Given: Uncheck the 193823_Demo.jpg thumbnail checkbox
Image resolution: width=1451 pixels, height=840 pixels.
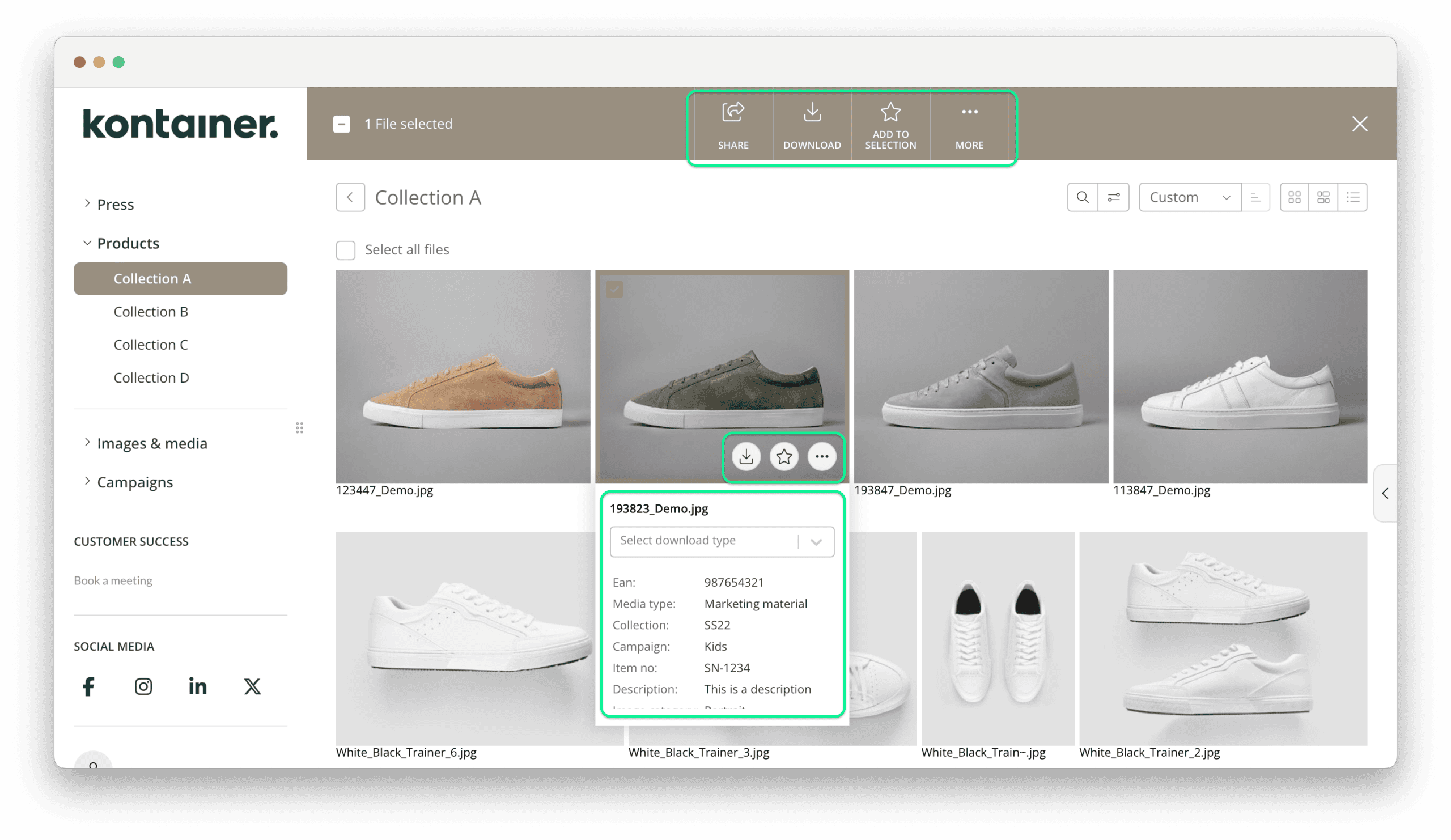Looking at the screenshot, I should click(614, 289).
